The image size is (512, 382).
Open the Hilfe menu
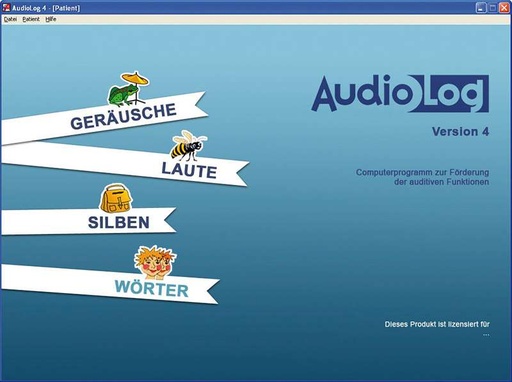tap(51, 19)
